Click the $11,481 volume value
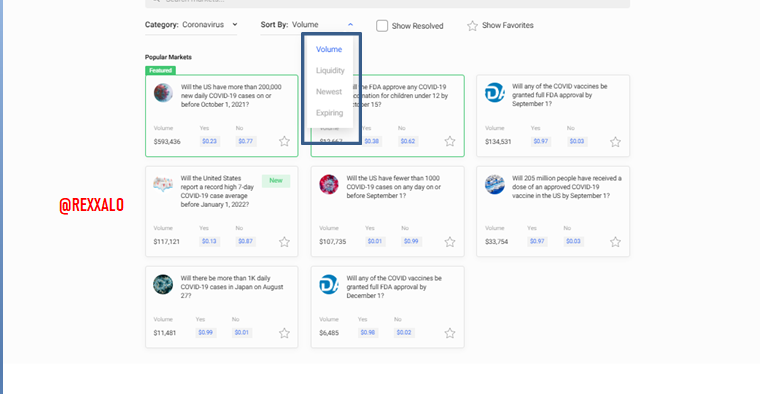This screenshot has height=394, width=760. click(165, 333)
